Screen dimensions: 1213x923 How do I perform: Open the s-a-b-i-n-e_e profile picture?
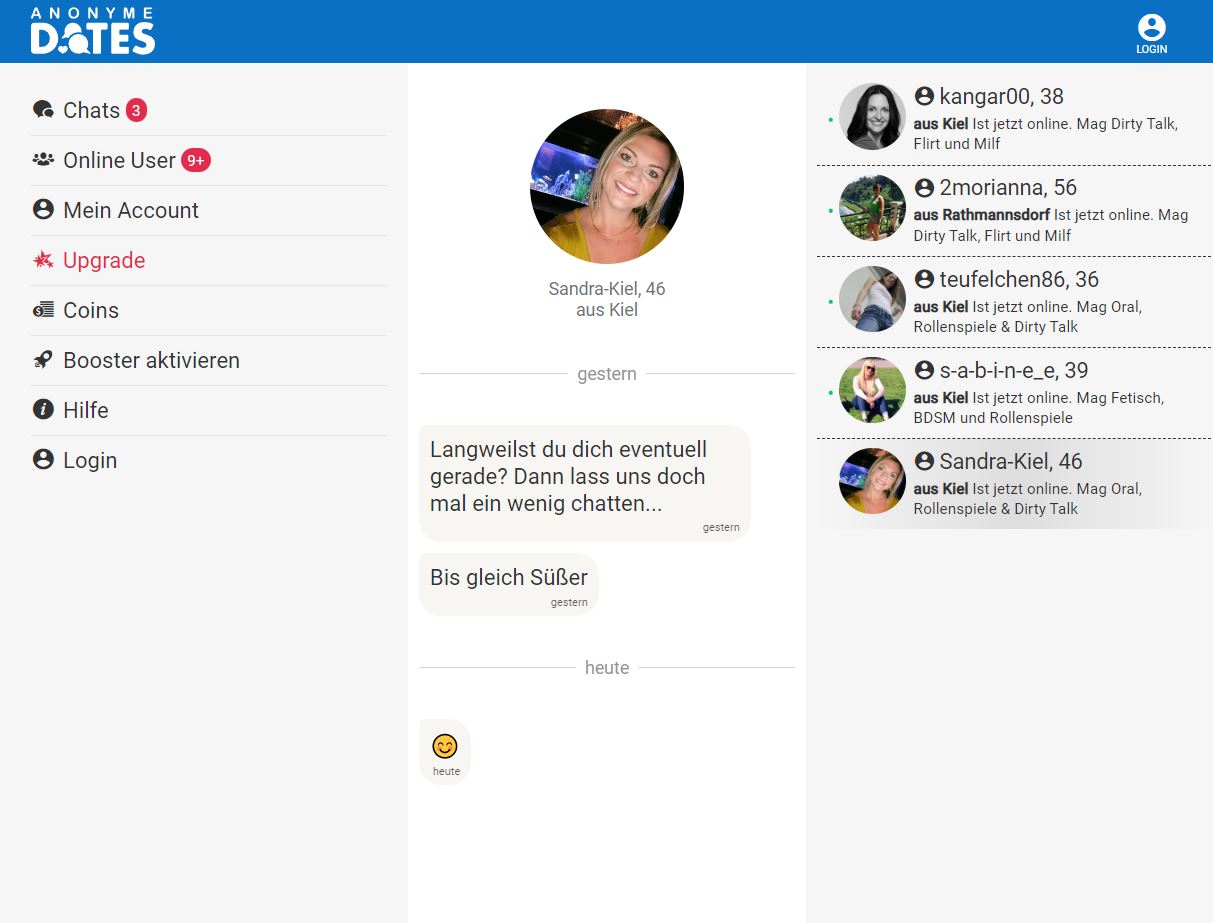tap(872, 390)
